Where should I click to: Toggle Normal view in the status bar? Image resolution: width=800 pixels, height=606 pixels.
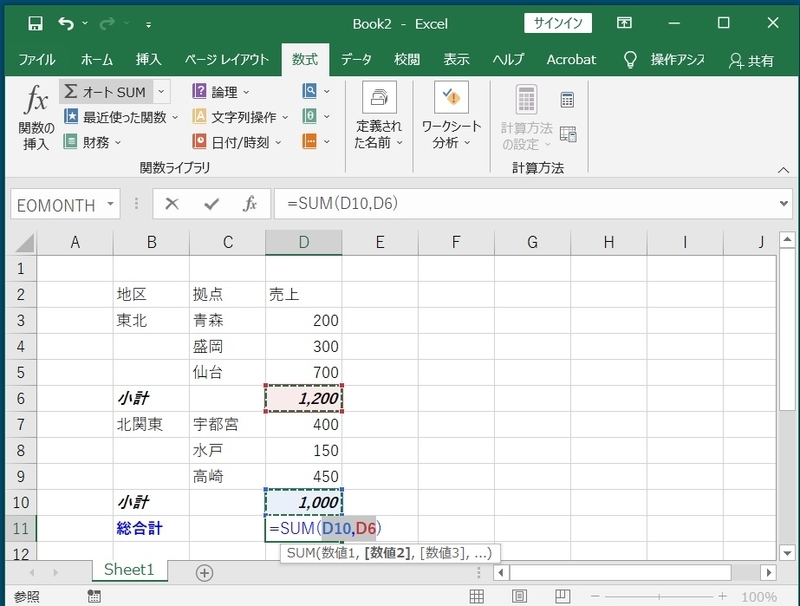pyautogui.click(x=476, y=595)
